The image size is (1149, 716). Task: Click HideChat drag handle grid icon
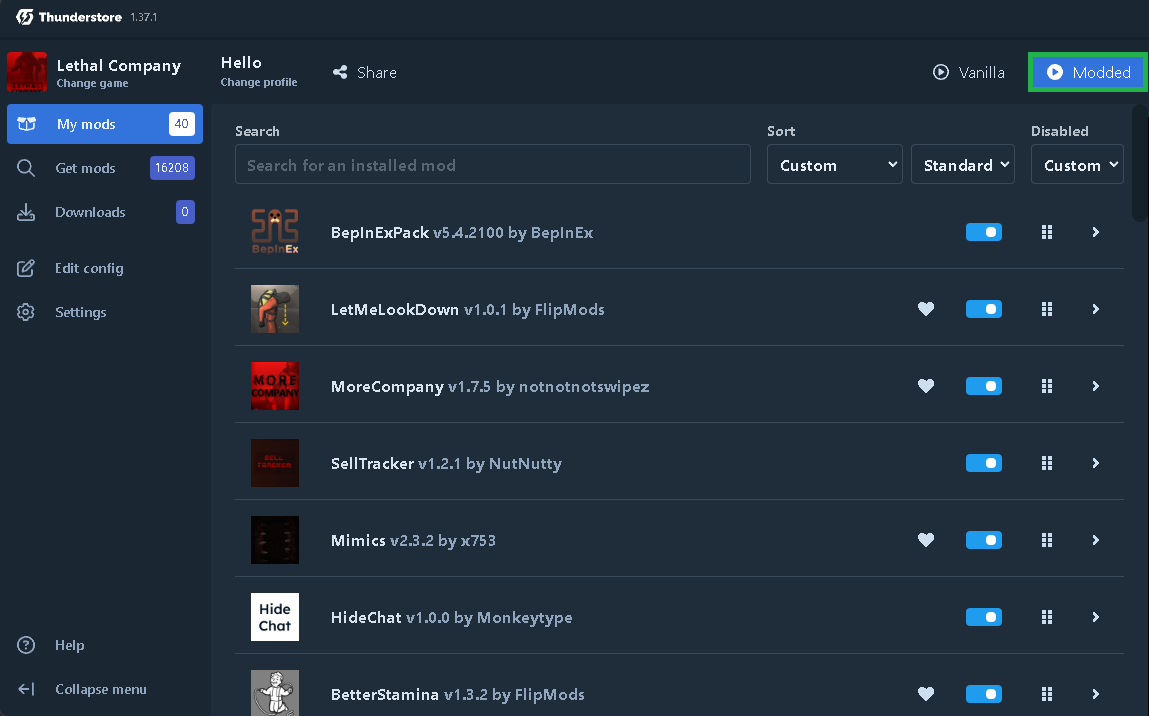1046,617
